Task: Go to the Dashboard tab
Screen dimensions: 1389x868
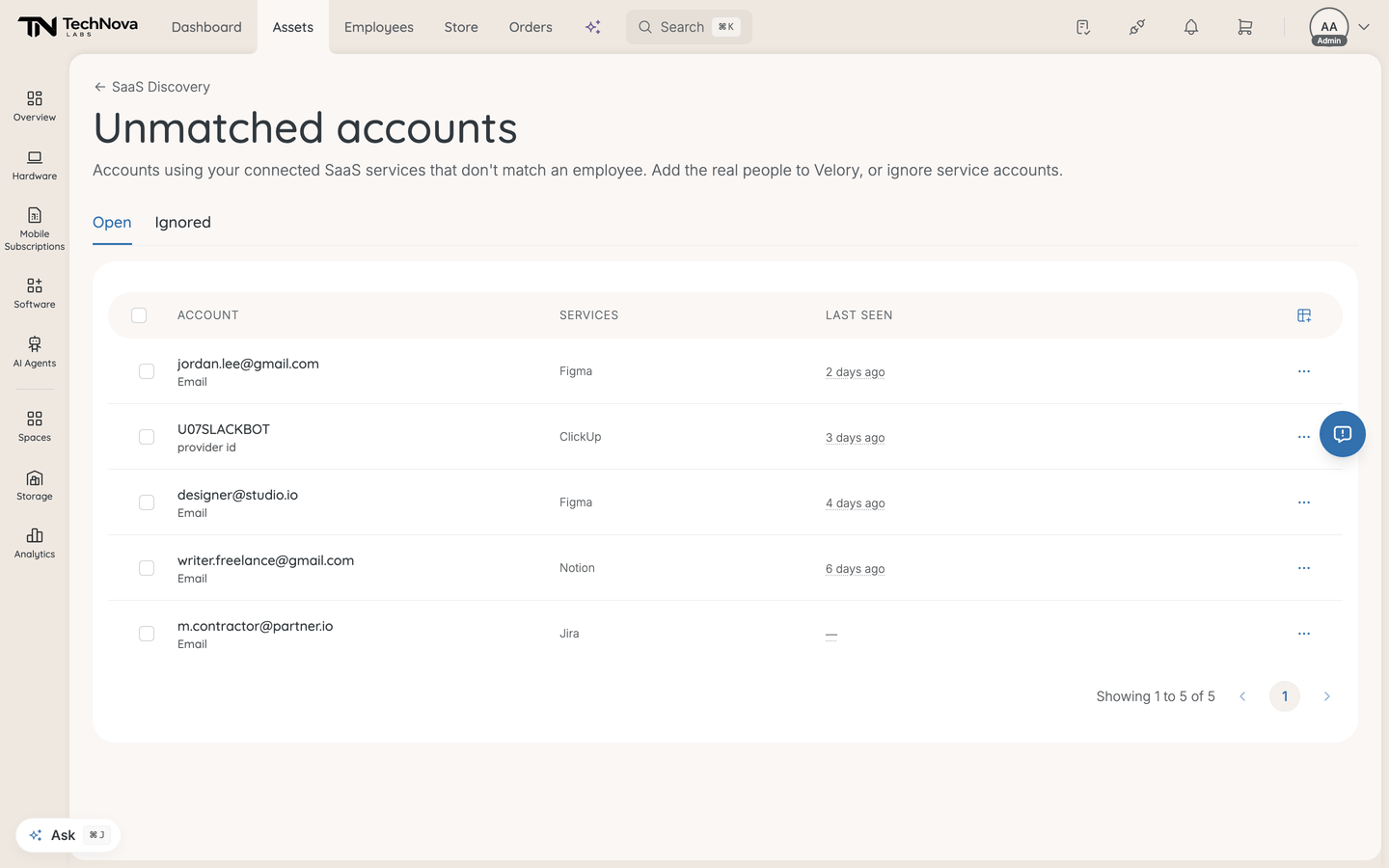Action: pyautogui.click(x=206, y=27)
